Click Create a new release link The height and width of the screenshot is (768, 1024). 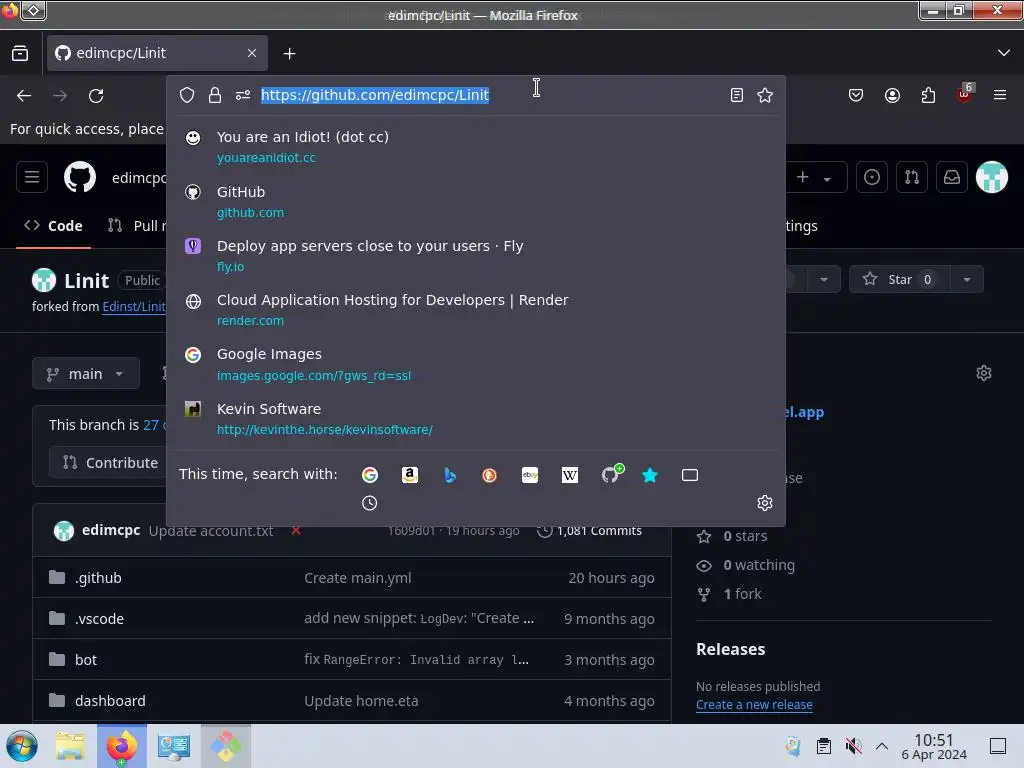(x=754, y=705)
